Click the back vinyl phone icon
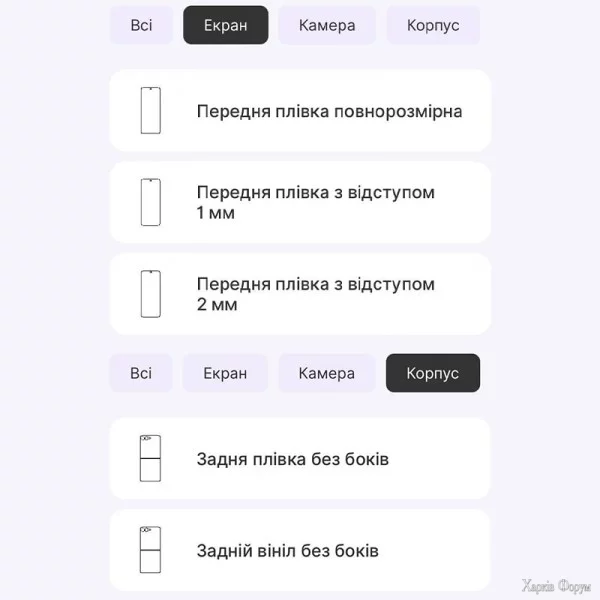Viewport: 600px width, 600px height. coord(150,550)
